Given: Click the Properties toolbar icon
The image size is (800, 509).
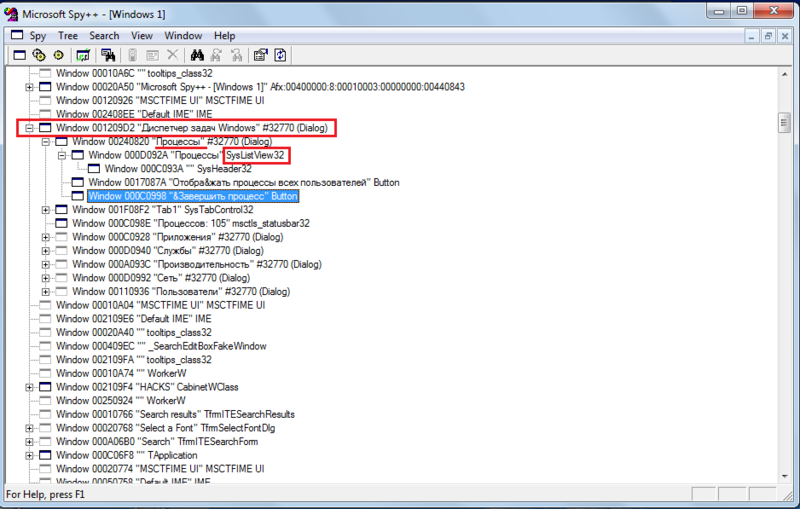Looking at the screenshot, I should coord(261,55).
